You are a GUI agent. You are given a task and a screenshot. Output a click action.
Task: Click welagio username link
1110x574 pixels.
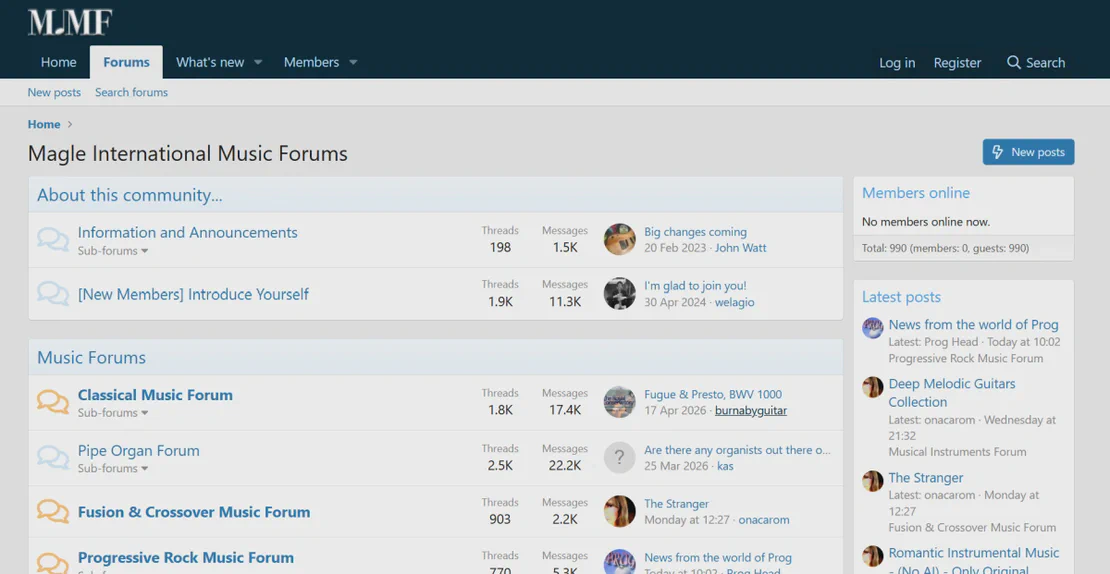pyautogui.click(x=734, y=302)
